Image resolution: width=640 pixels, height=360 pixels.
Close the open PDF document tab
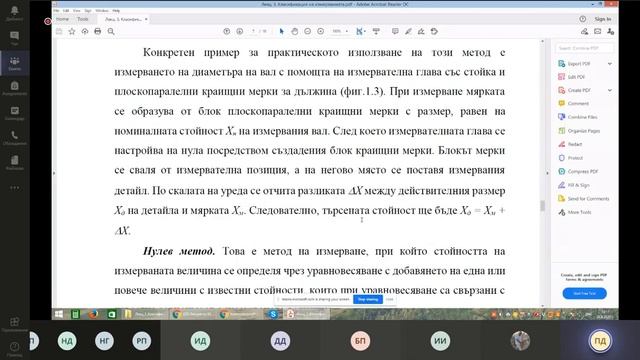coord(146,19)
